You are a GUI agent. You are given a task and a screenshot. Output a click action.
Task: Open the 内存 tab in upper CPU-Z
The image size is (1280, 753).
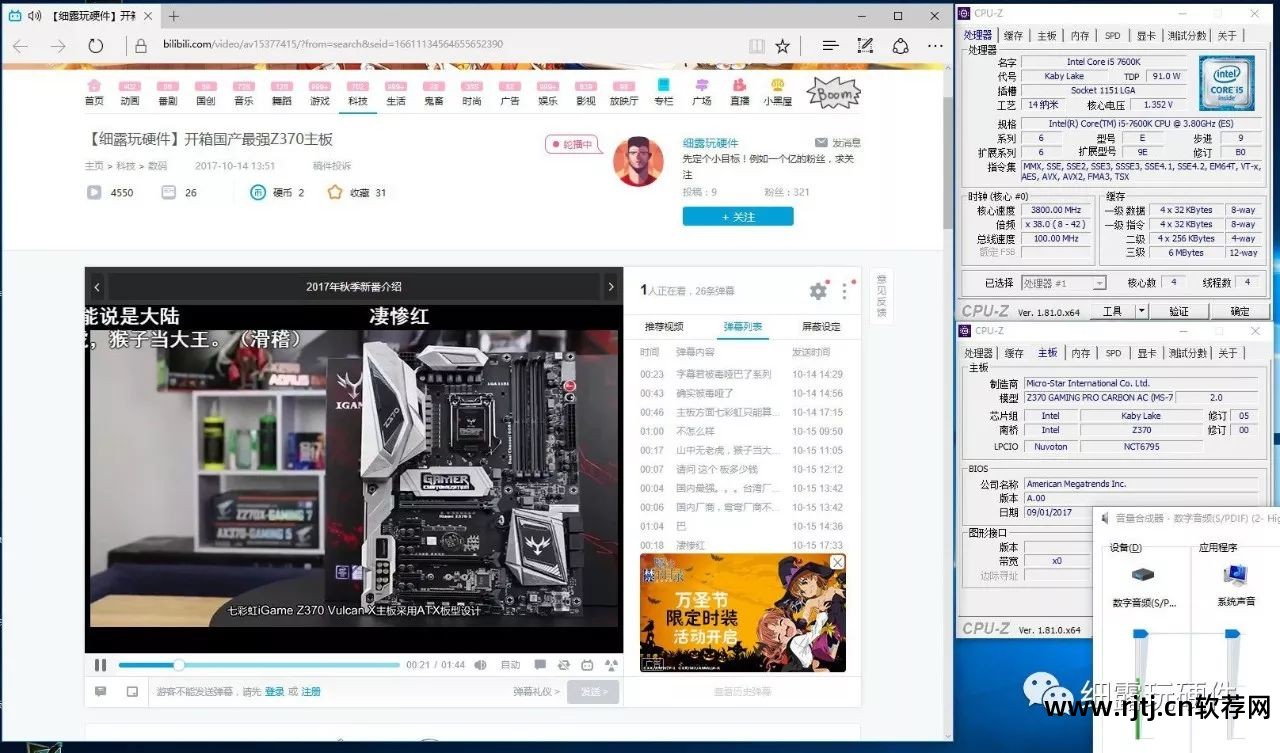(1080, 35)
